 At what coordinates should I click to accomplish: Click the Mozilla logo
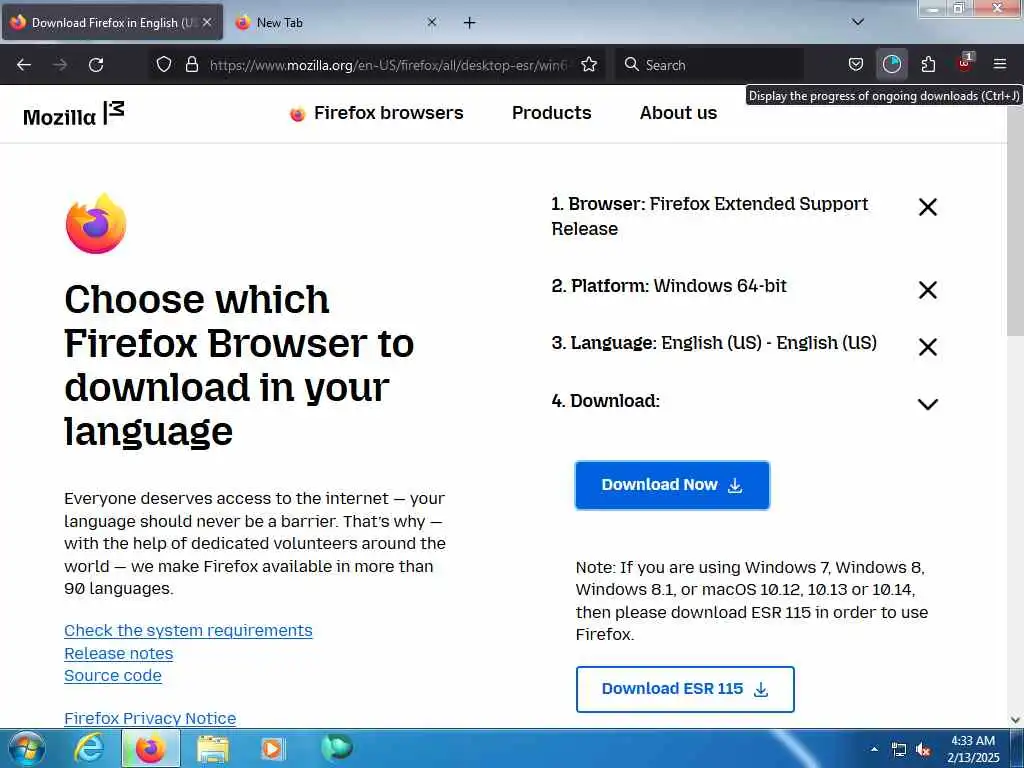point(73,114)
